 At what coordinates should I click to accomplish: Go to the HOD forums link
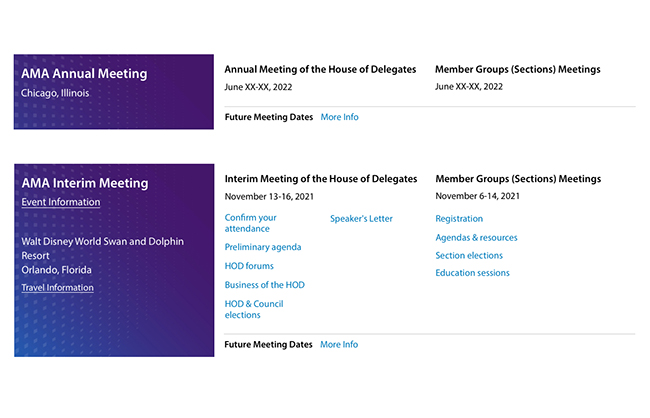[249, 266]
